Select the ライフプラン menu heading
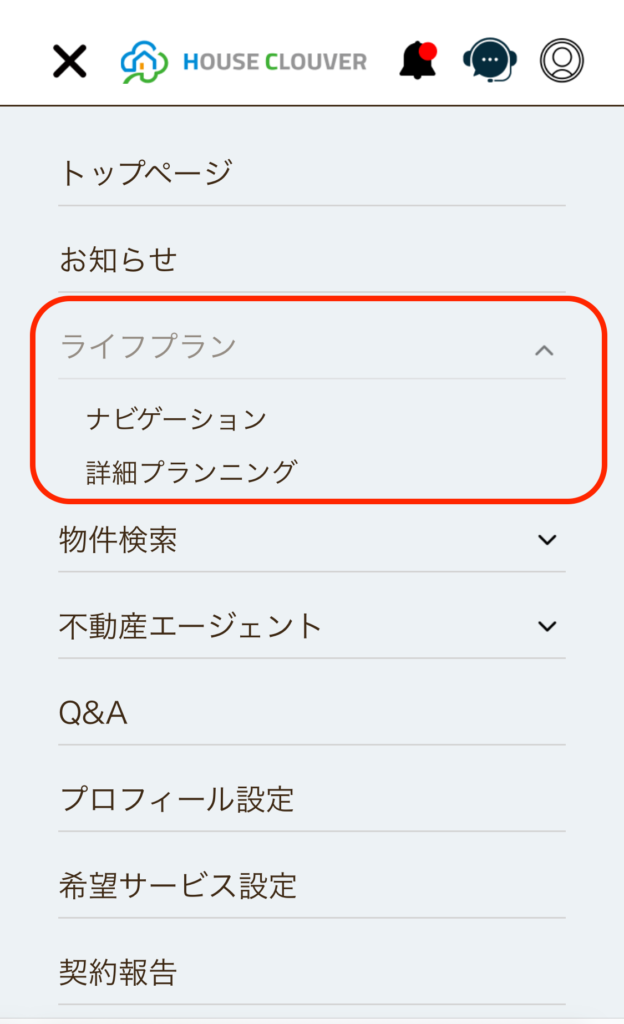The height and width of the screenshot is (1024, 624). point(148,346)
